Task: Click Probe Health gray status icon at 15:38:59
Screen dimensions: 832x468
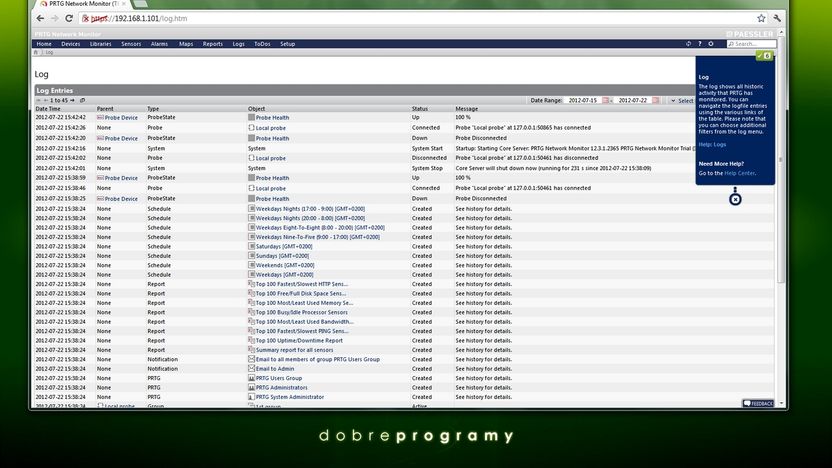Action: (252, 178)
